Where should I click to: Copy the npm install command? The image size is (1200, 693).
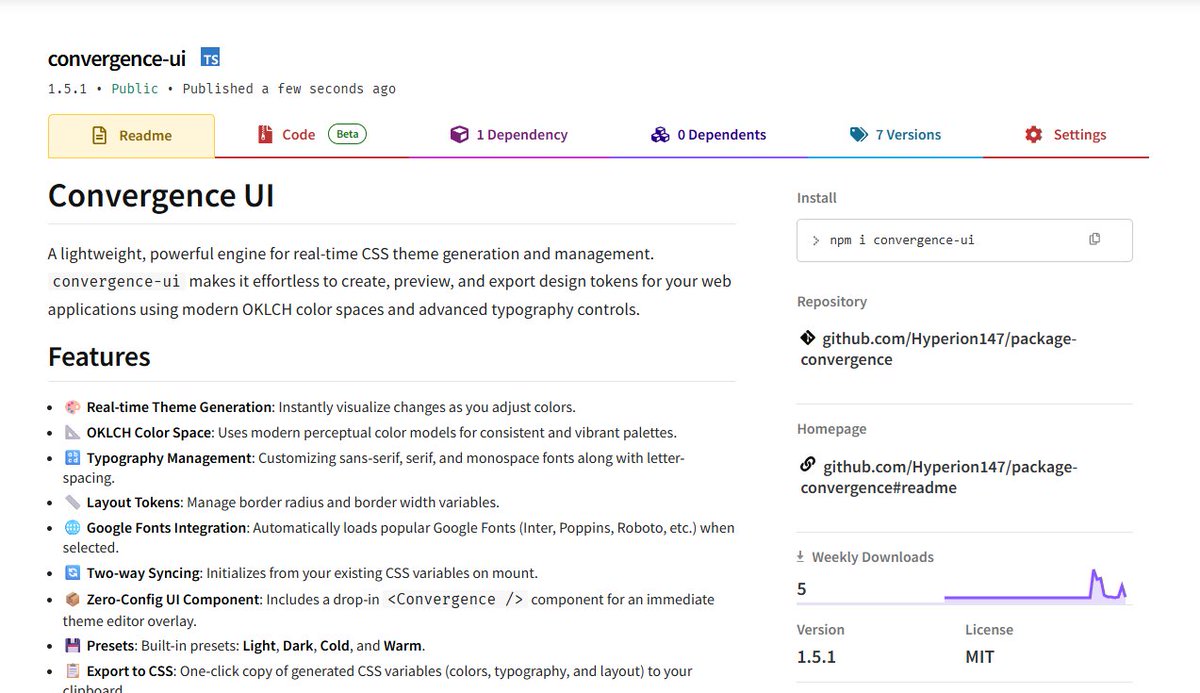(x=1094, y=239)
